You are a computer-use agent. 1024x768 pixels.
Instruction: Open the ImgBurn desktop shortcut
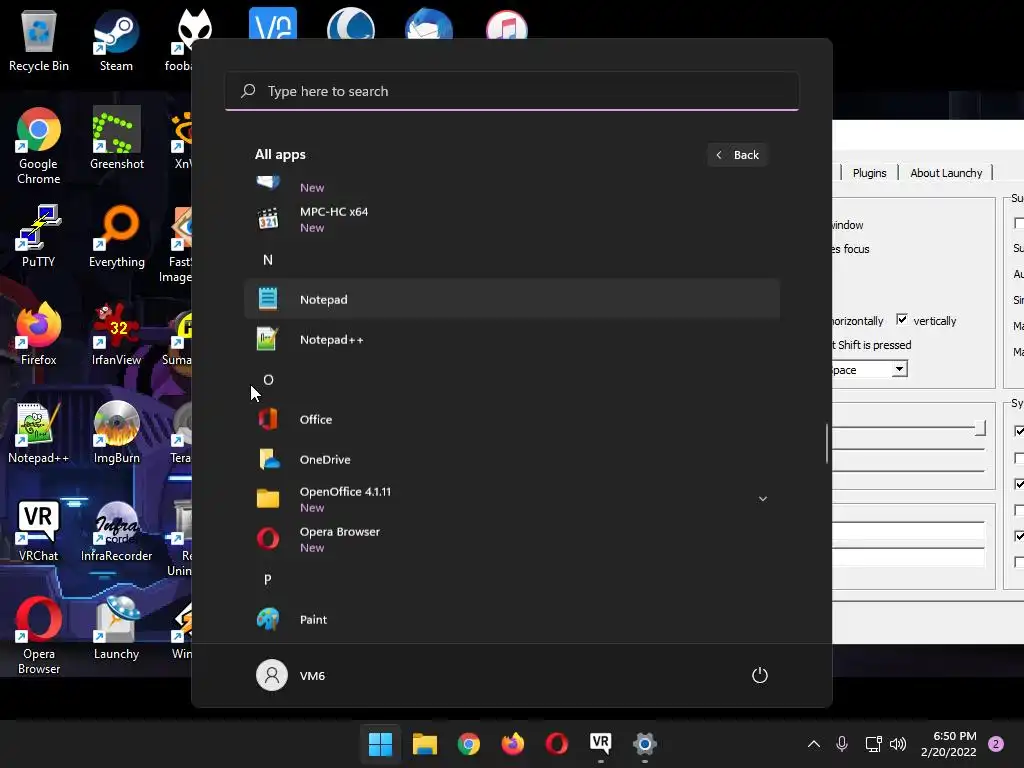point(117,432)
